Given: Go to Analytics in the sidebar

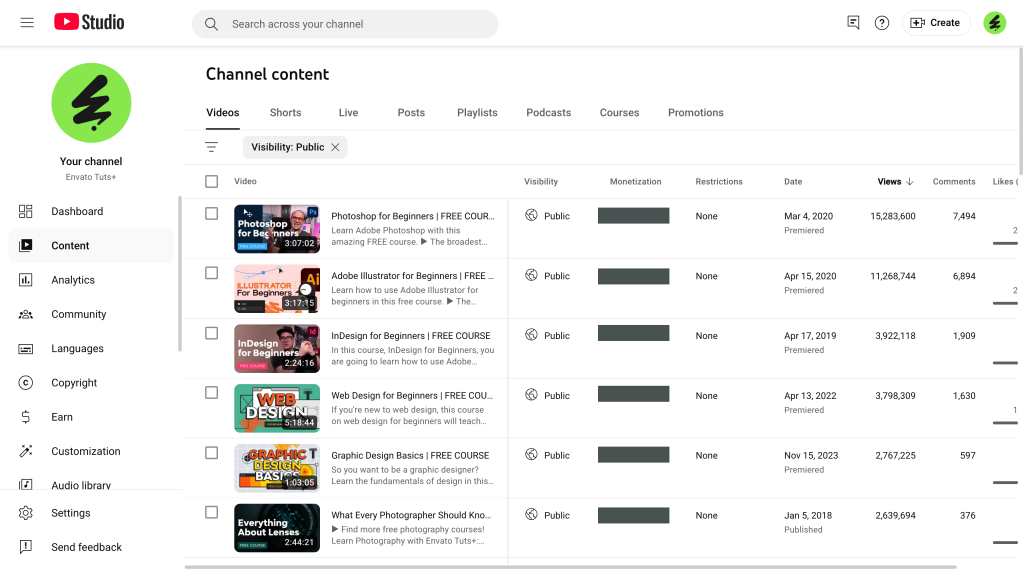Looking at the screenshot, I should point(91,280).
